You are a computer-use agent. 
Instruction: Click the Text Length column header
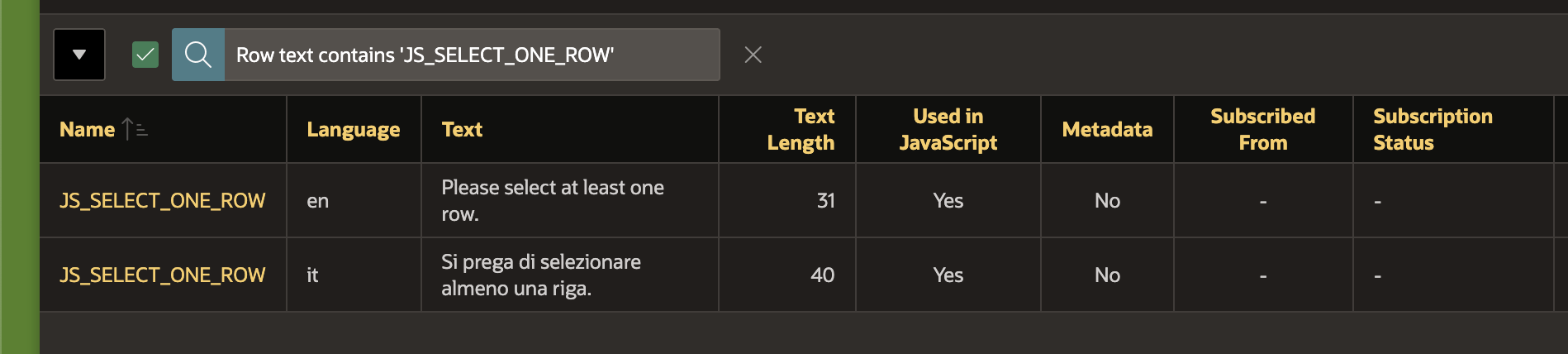(x=800, y=130)
